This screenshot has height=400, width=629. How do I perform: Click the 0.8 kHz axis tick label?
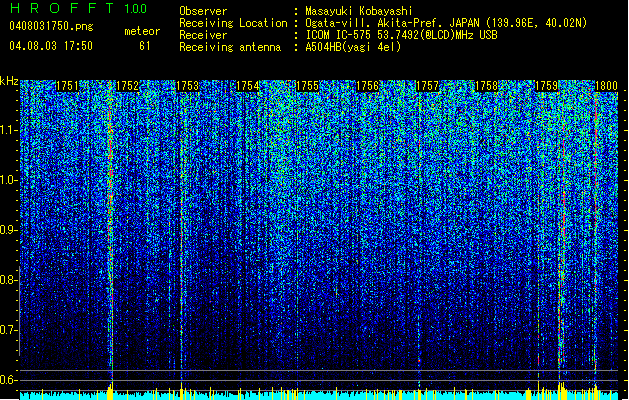(8, 280)
